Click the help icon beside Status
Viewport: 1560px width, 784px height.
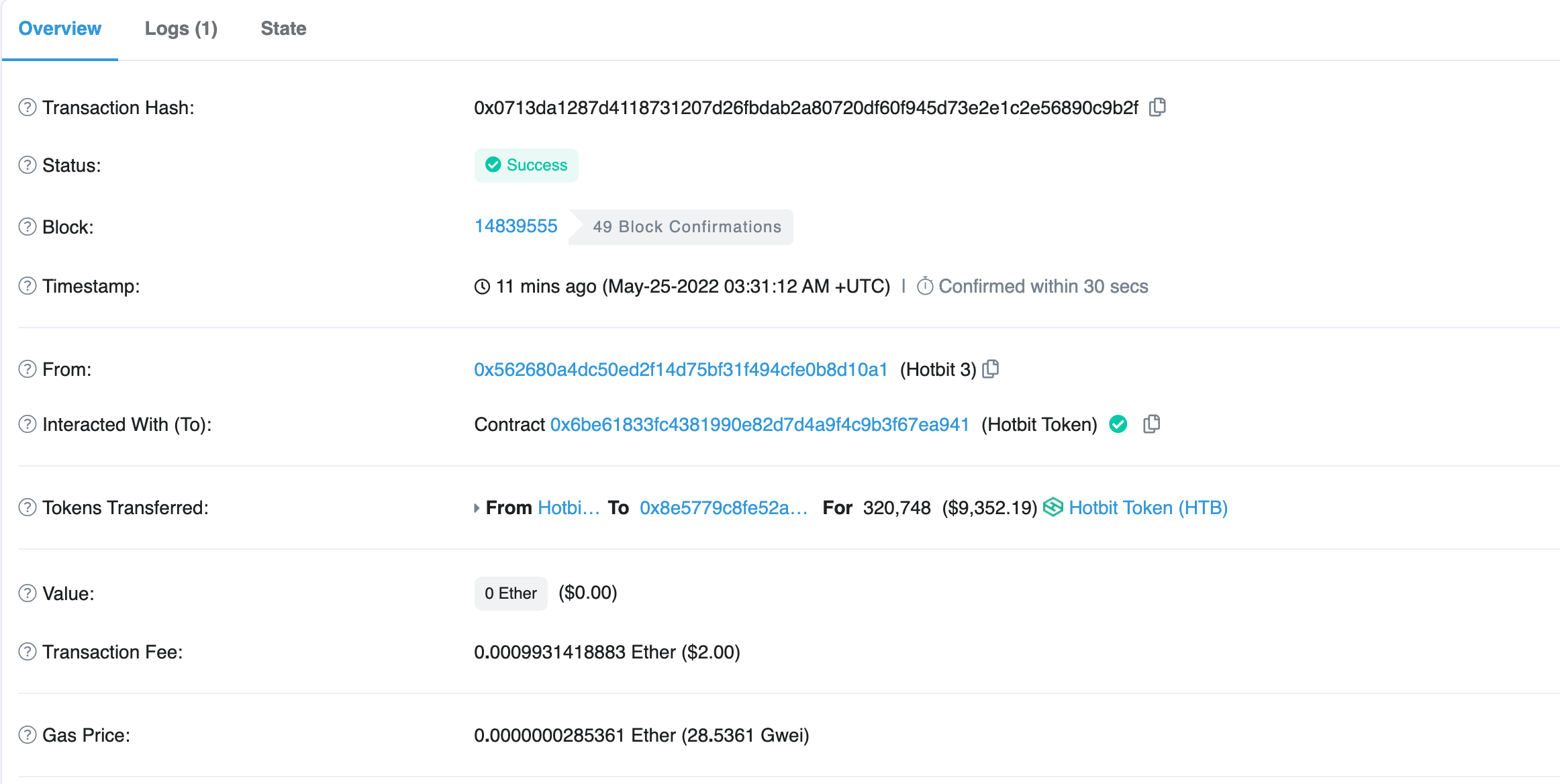coord(28,165)
